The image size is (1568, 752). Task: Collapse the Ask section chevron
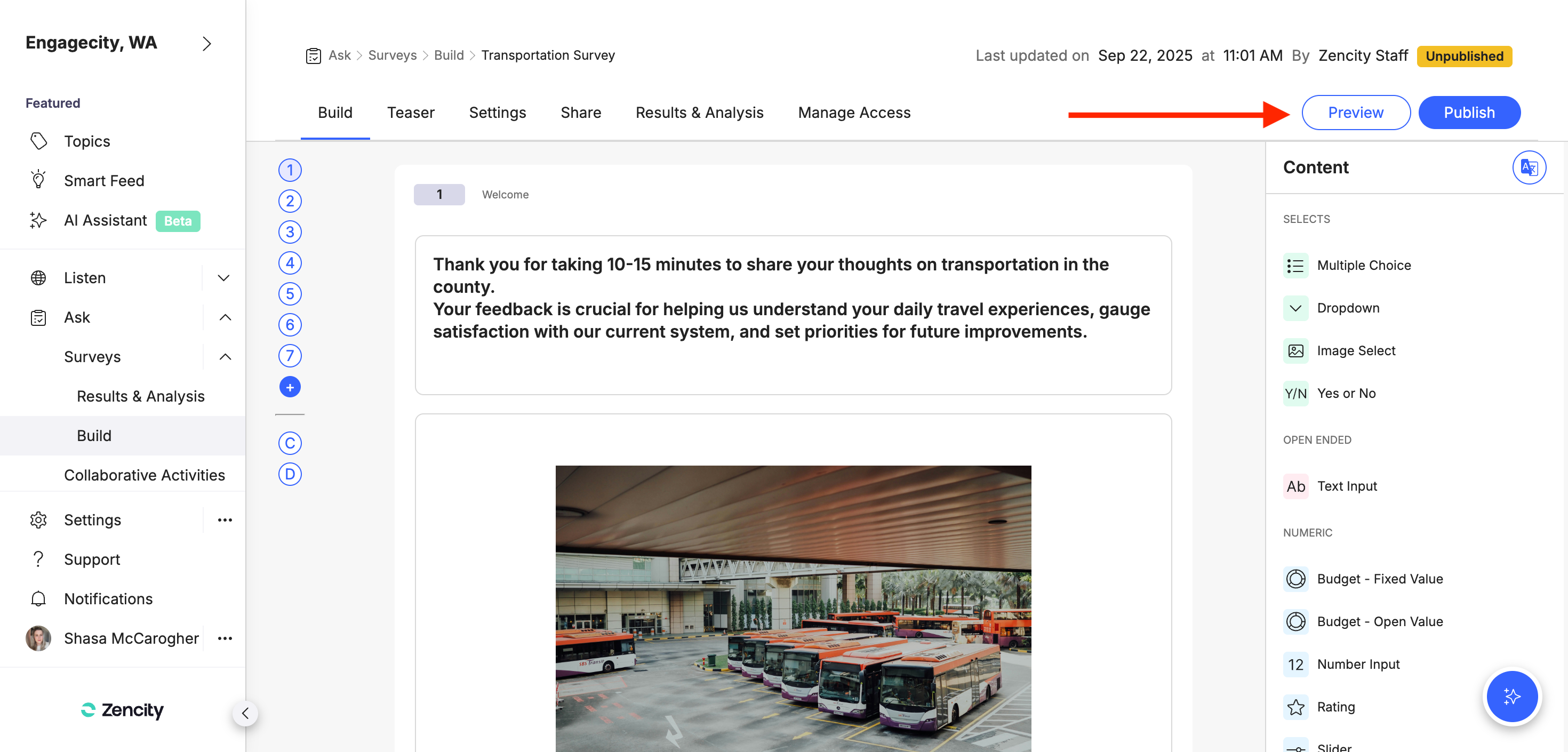point(225,317)
